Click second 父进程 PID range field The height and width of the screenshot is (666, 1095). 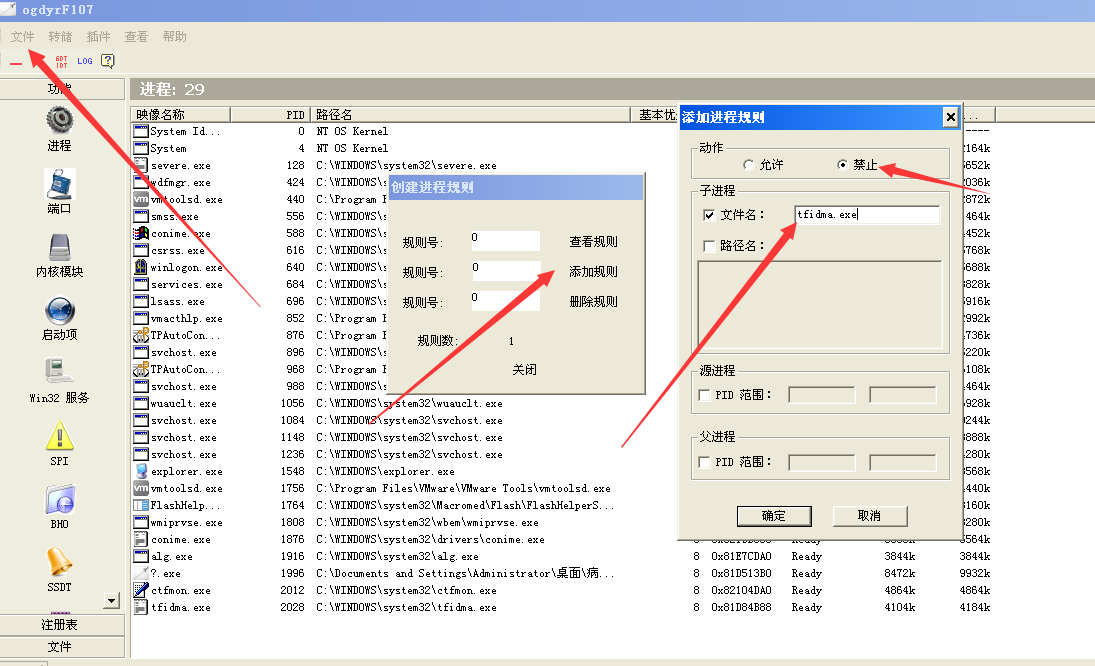(x=902, y=462)
